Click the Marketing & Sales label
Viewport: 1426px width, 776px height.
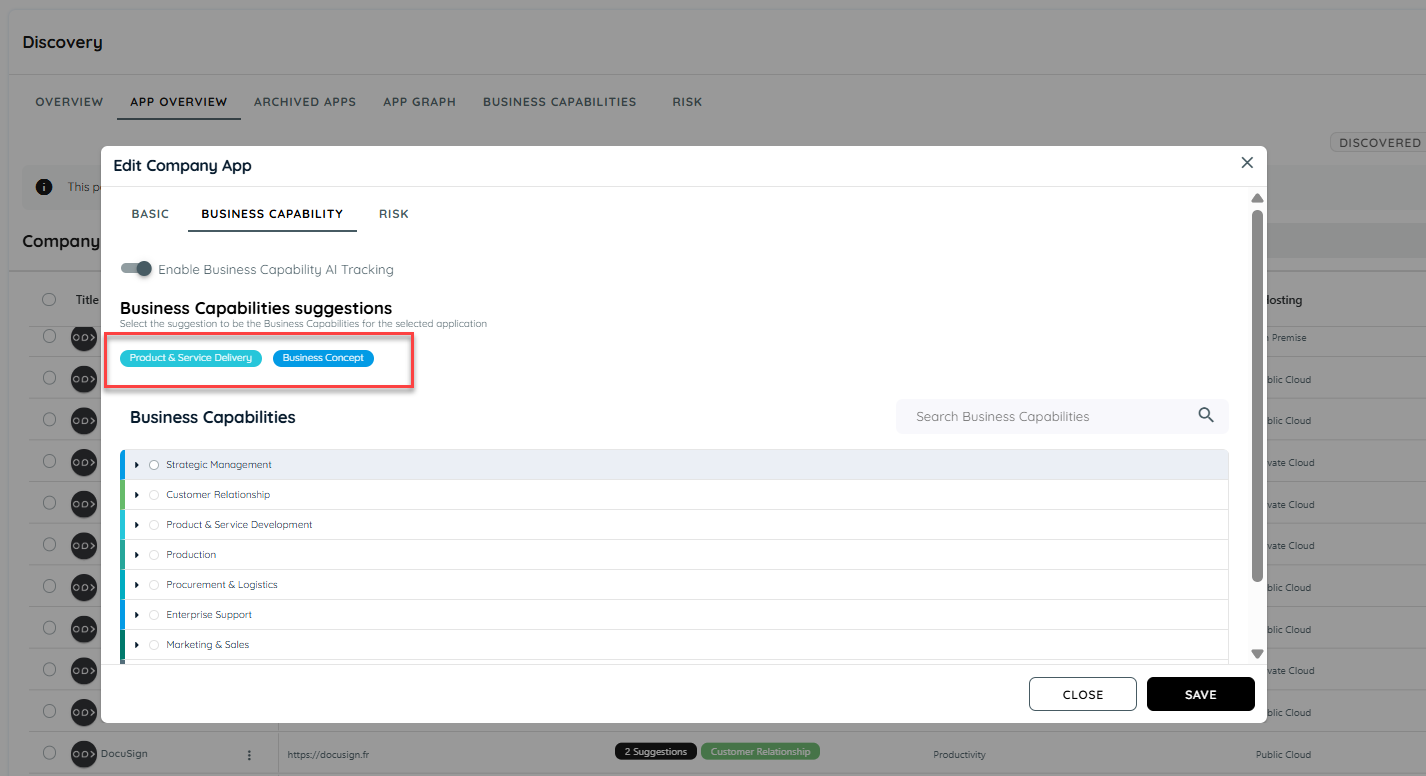click(x=208, y=645)
